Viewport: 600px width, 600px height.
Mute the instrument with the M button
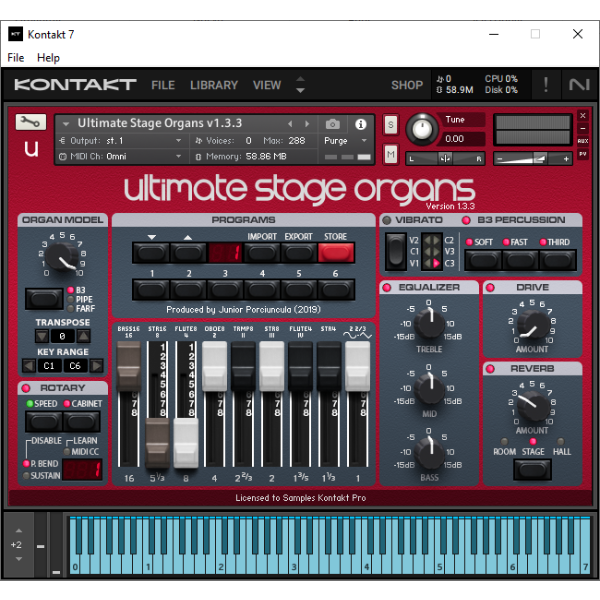tap(390, 154)
